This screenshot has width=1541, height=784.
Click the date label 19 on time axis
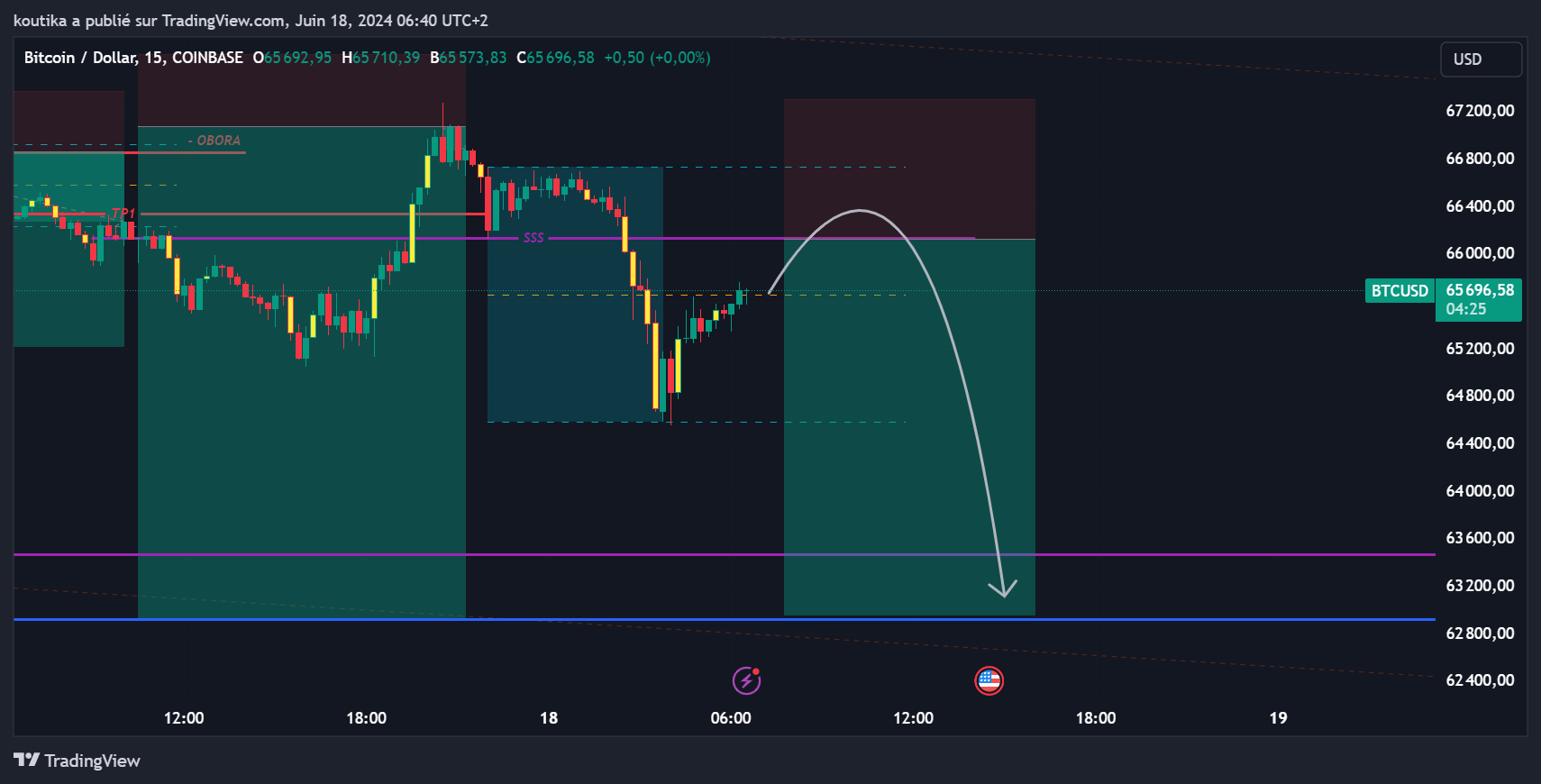[1278, 718]
